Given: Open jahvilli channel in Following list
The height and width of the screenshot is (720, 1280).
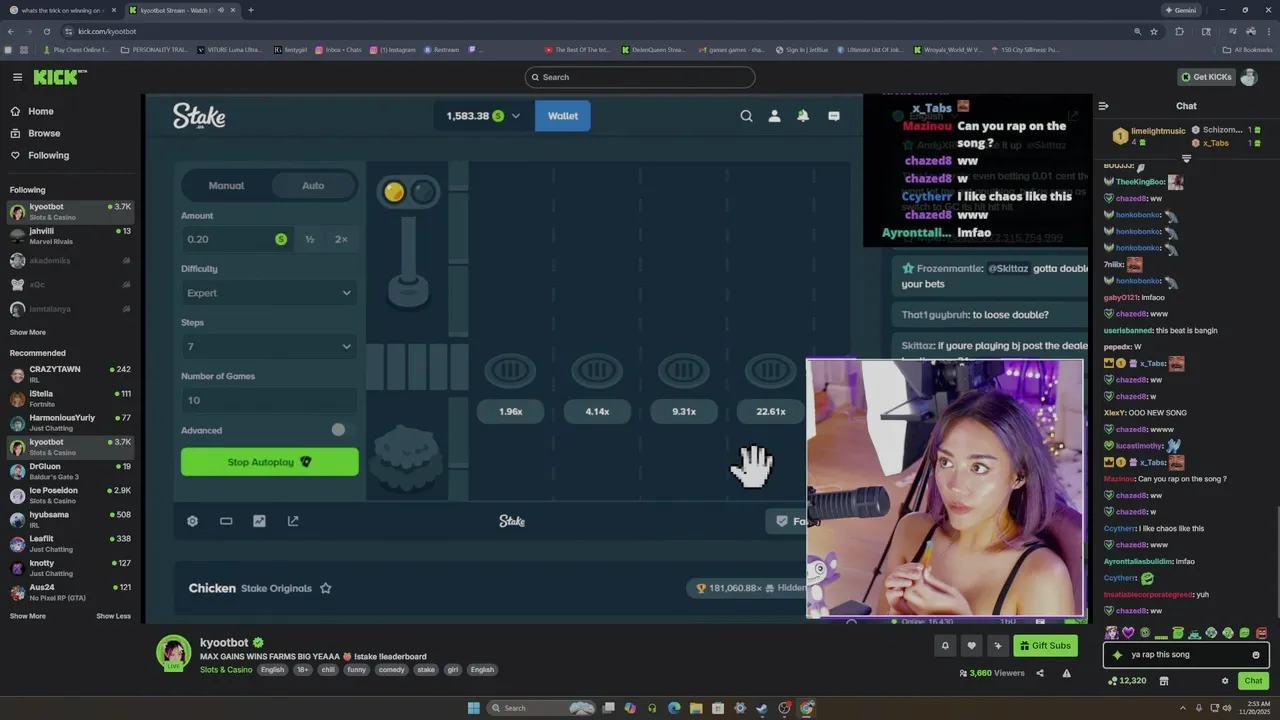Looking at the screenshot, I should point(70,236).
